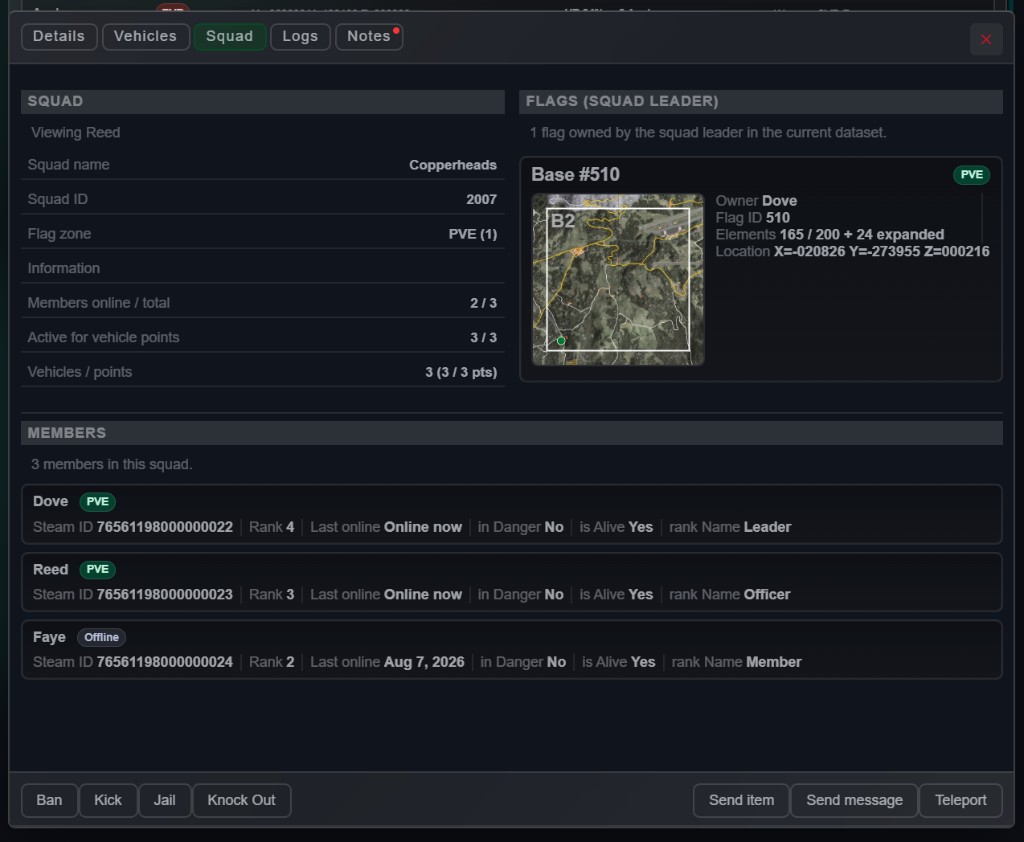Click Squad ID value 2007

point(481,200)
